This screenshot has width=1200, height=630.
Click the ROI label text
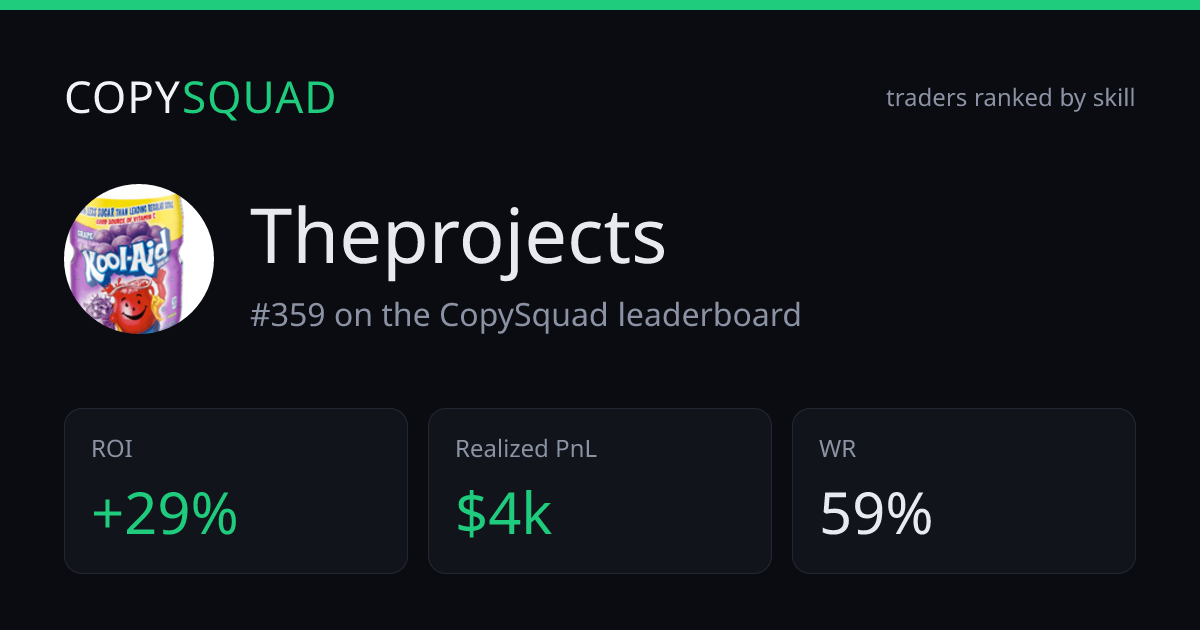pos(112,449)
